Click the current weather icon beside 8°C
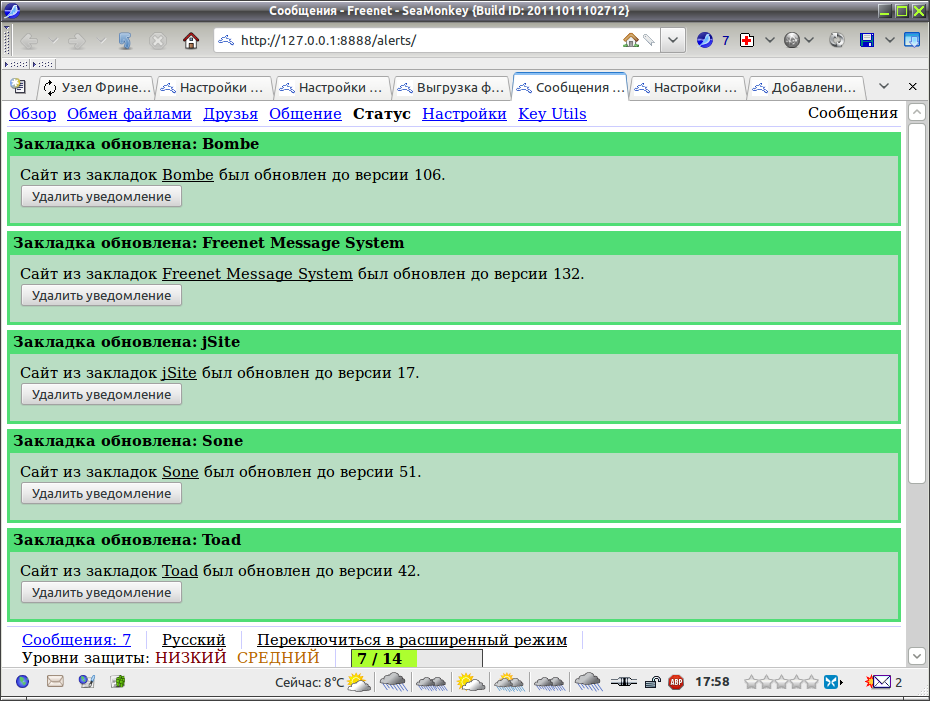This screenshot has height=701, width=930. [359, 682]
